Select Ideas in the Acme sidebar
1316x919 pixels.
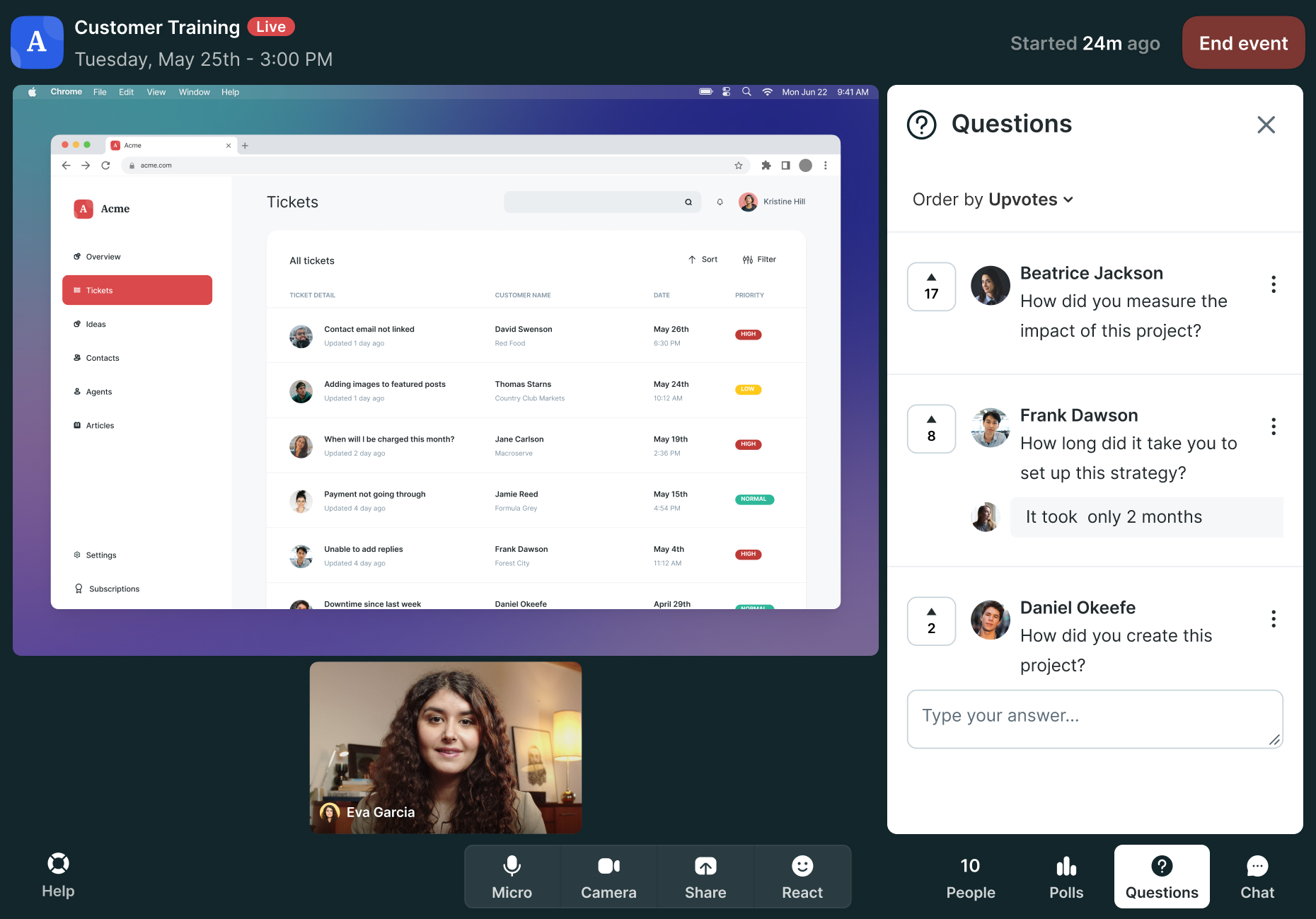pos(90,324)
